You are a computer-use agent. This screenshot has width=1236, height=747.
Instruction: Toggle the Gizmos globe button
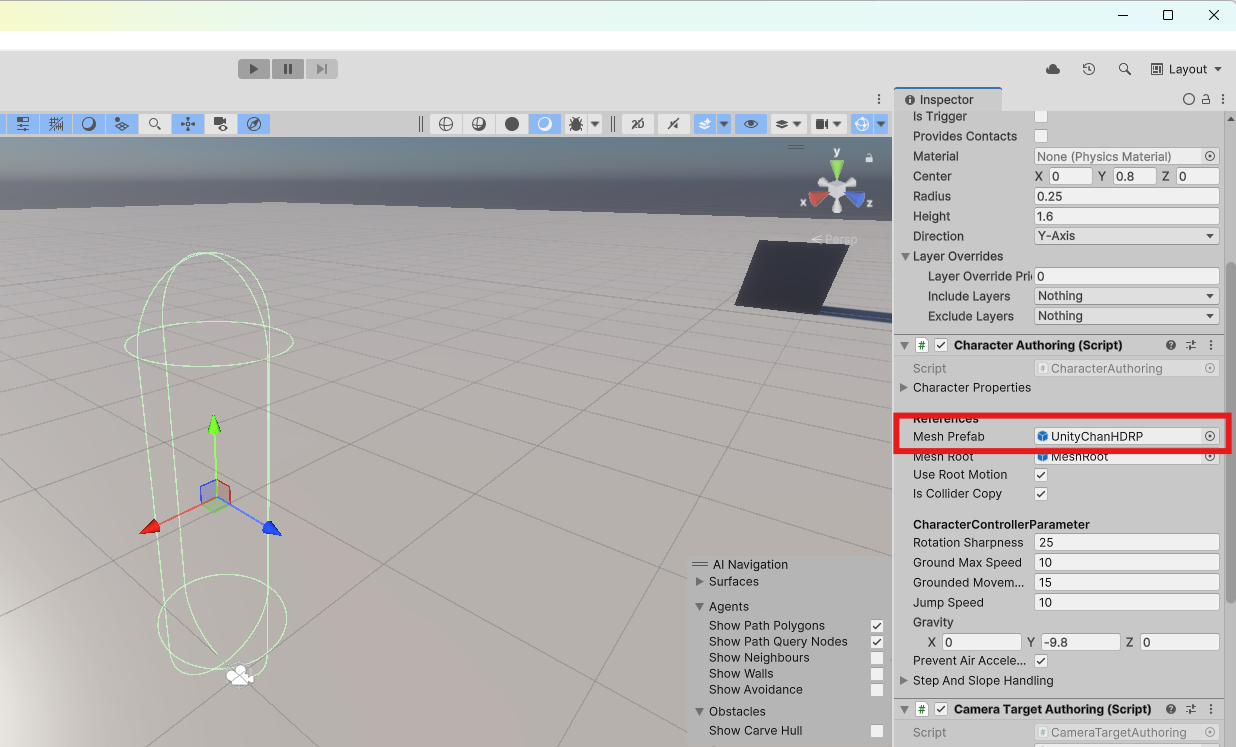coord(862,124)
